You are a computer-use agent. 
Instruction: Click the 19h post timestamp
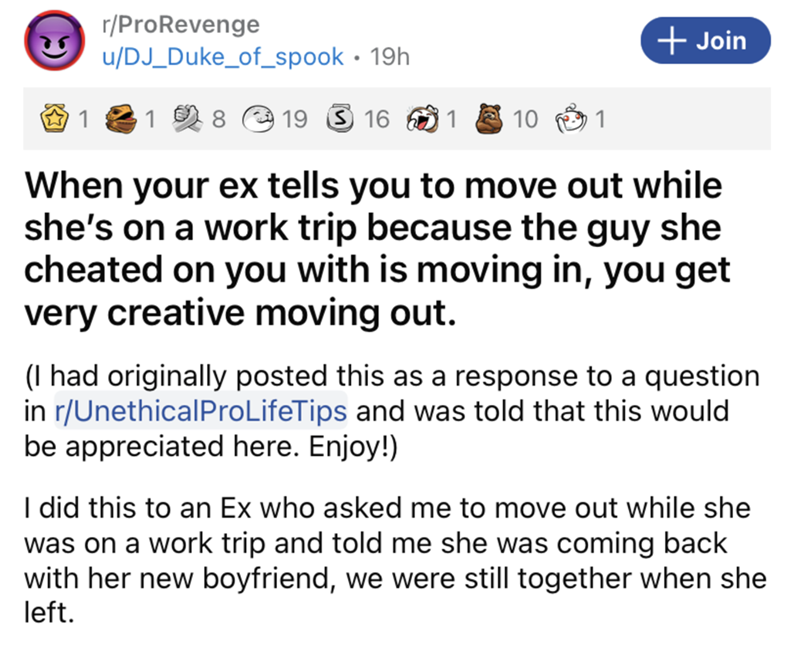(x=390, y=57)
